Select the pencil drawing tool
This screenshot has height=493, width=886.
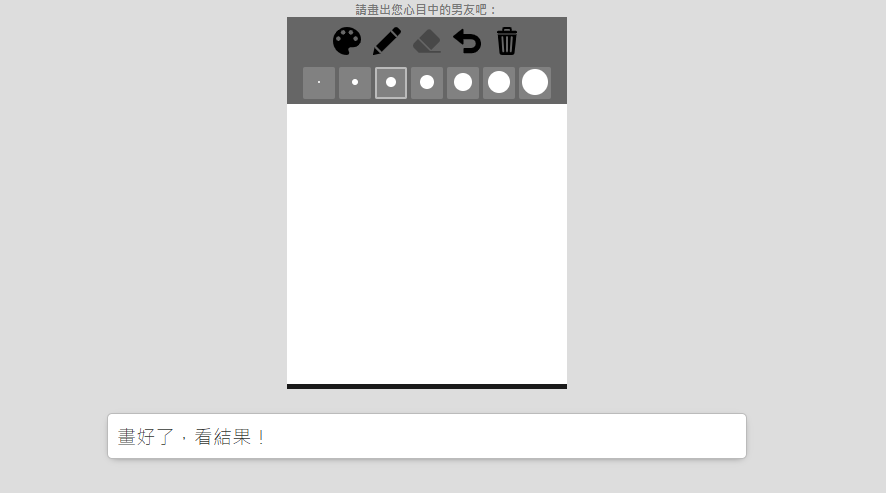(x=387, y=41)
